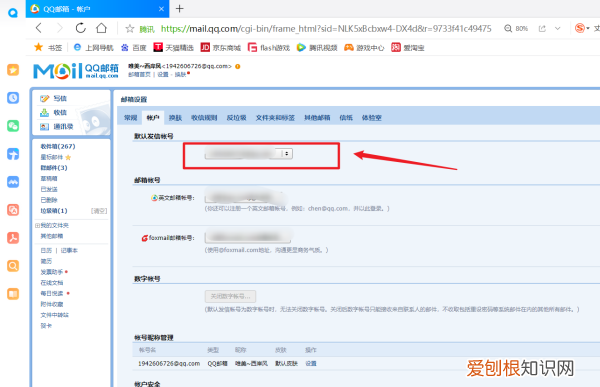Open the 群邮件(3) folder
The height and width of the screenshot is (387, 600).
click(x=54, y=168)
